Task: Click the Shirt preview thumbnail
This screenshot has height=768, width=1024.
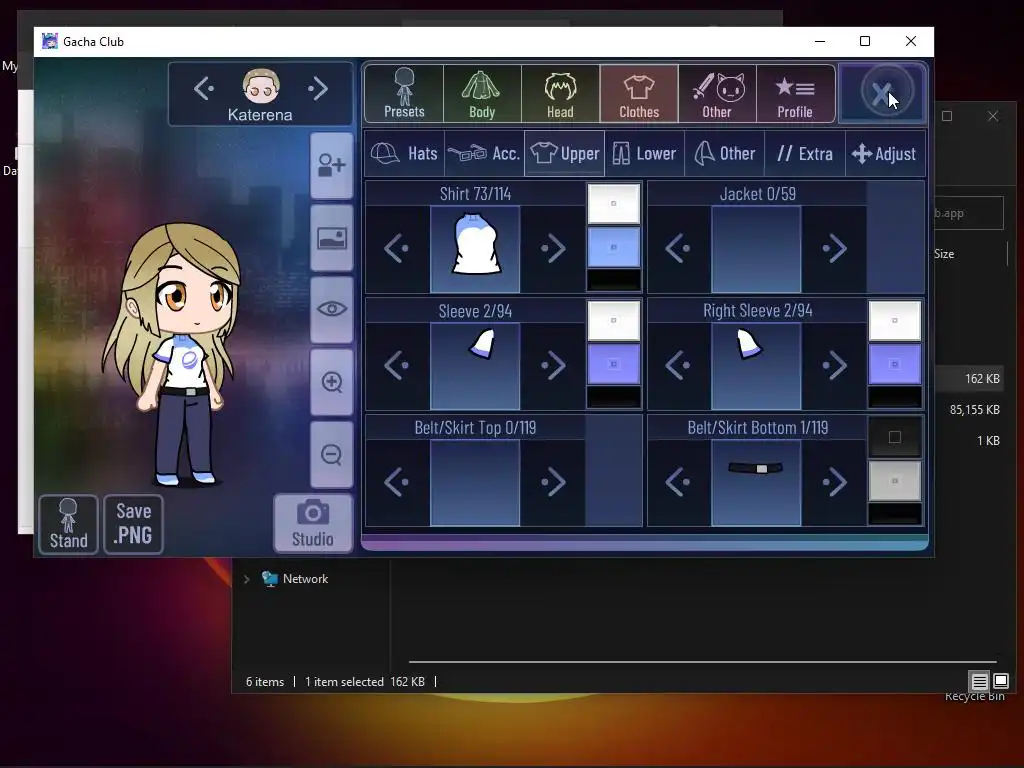Action: (x=475, y=249)
